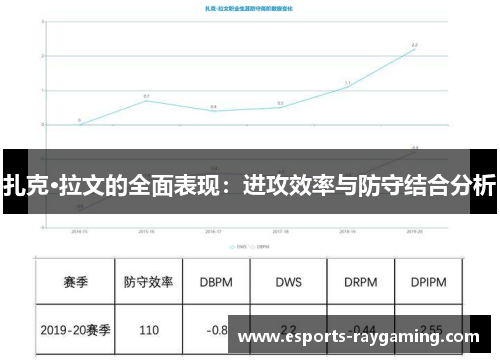Viewport: 500px width, 362px height.
Task: Click y-axis label 1 on the chart
Action: pyautogui.click(x=42, y=90)
